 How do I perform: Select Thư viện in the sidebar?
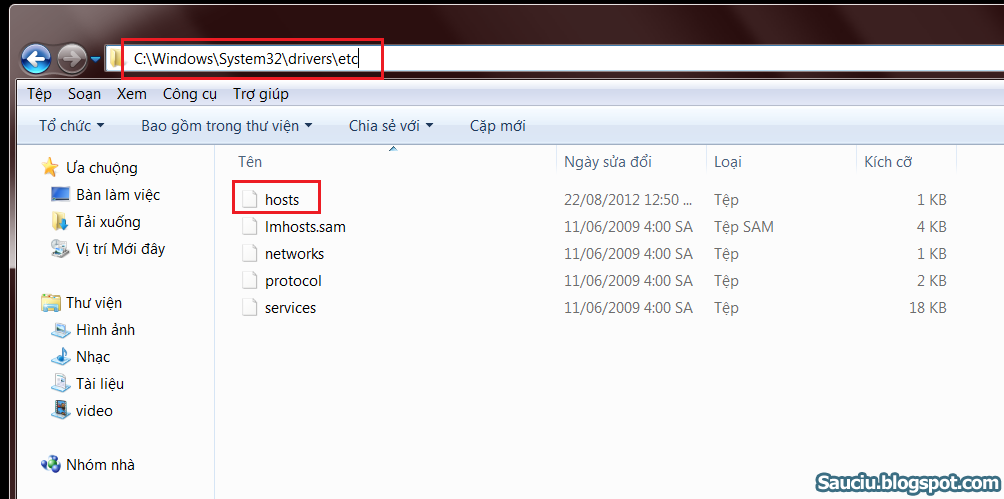(93, 302)
